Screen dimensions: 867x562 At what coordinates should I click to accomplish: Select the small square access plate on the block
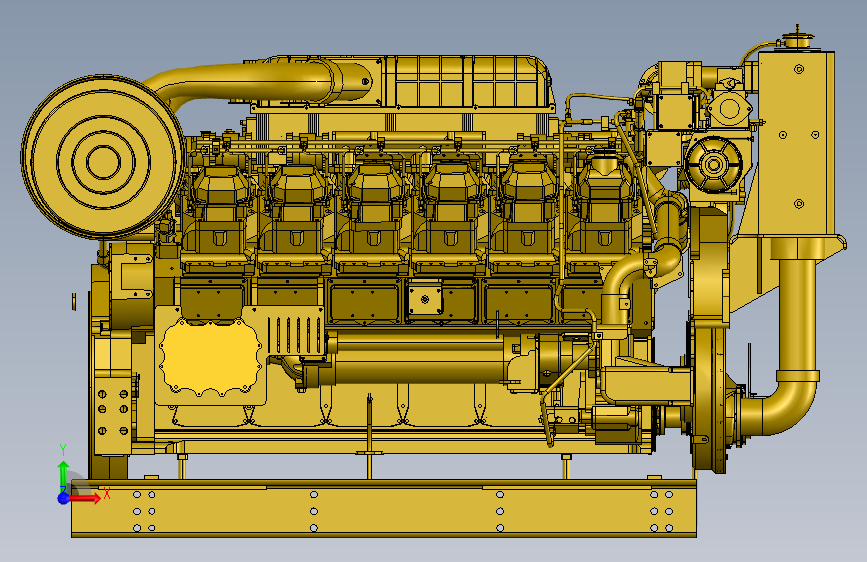coord(425,300)
